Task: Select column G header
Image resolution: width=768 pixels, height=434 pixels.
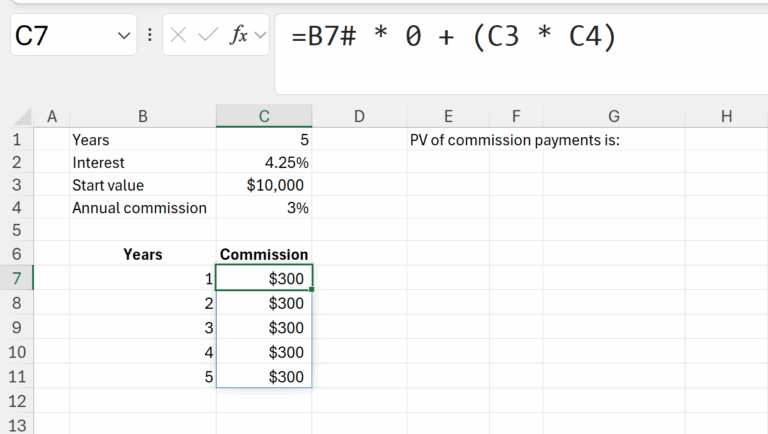Action: click(x=613, y=117)
